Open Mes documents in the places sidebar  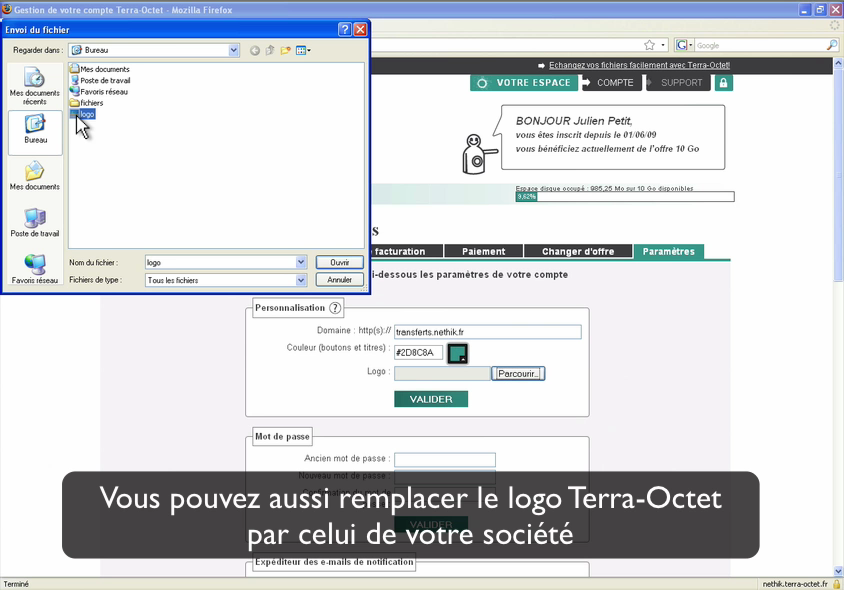35,176
